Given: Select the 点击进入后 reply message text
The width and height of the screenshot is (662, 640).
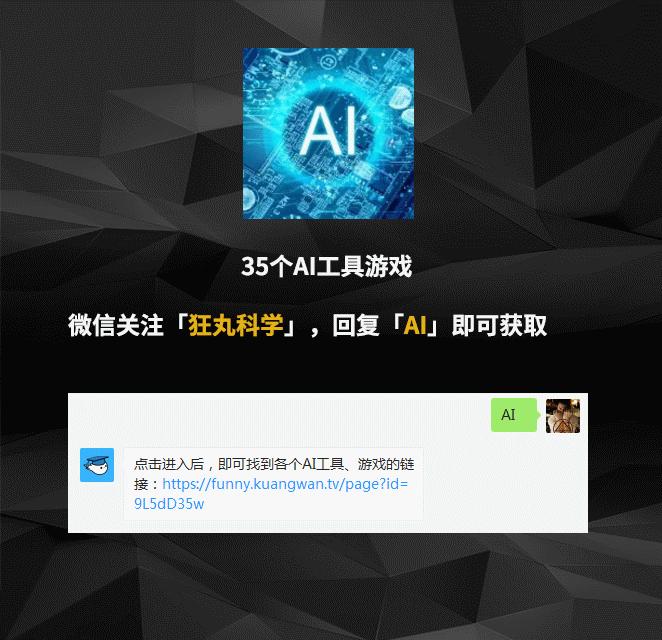Looking at the screenshot, I should coord(169,464).
